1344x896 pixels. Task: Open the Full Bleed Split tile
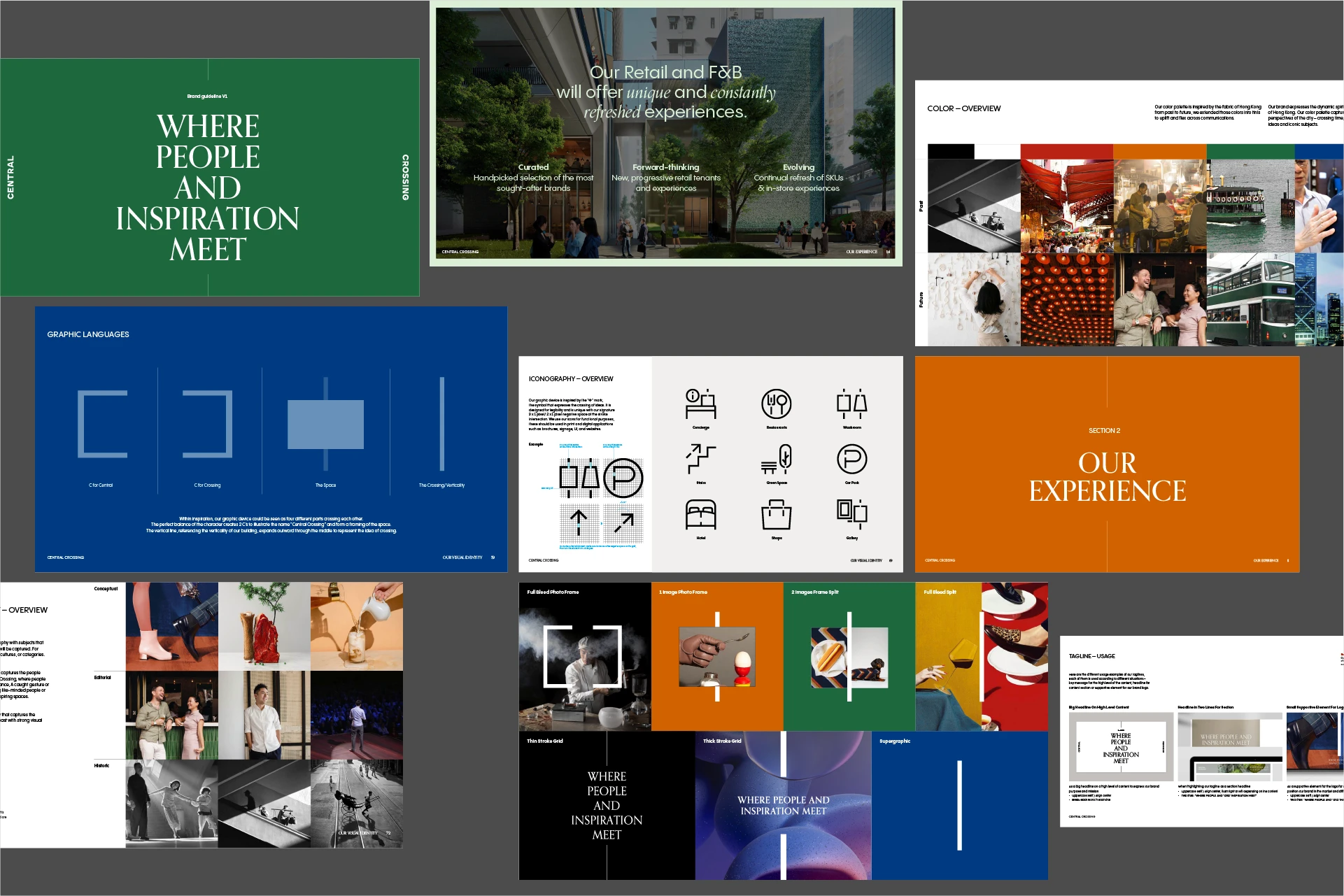click(982, 657)
